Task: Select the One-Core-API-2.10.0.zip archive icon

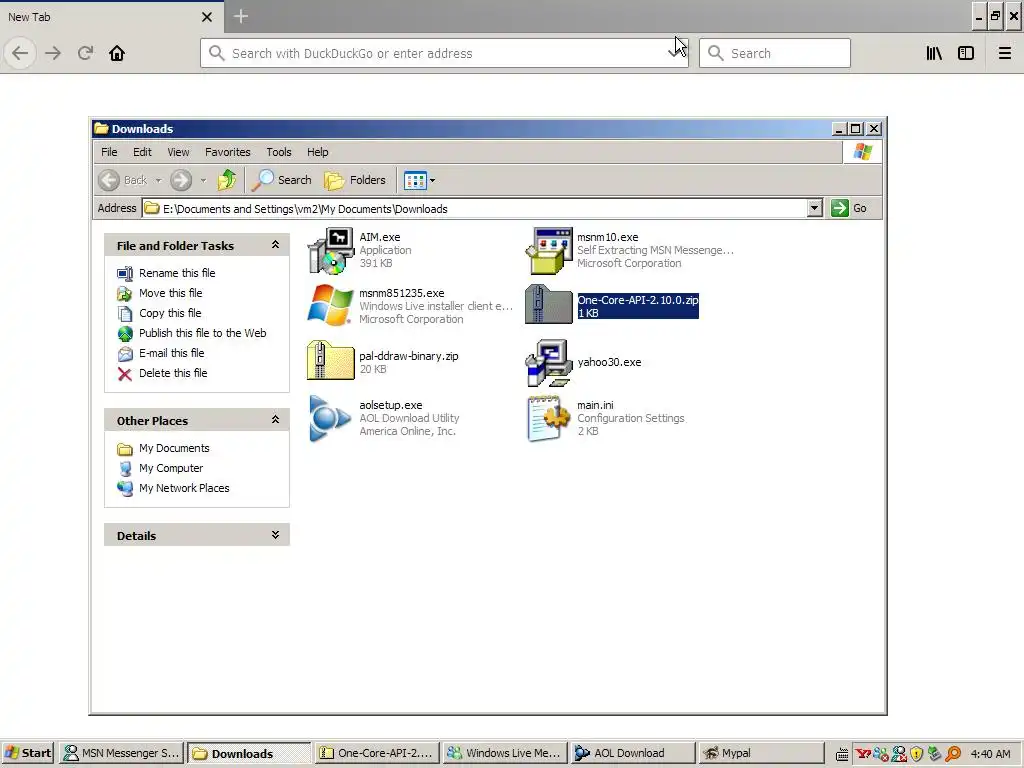Action: (549, 305)
